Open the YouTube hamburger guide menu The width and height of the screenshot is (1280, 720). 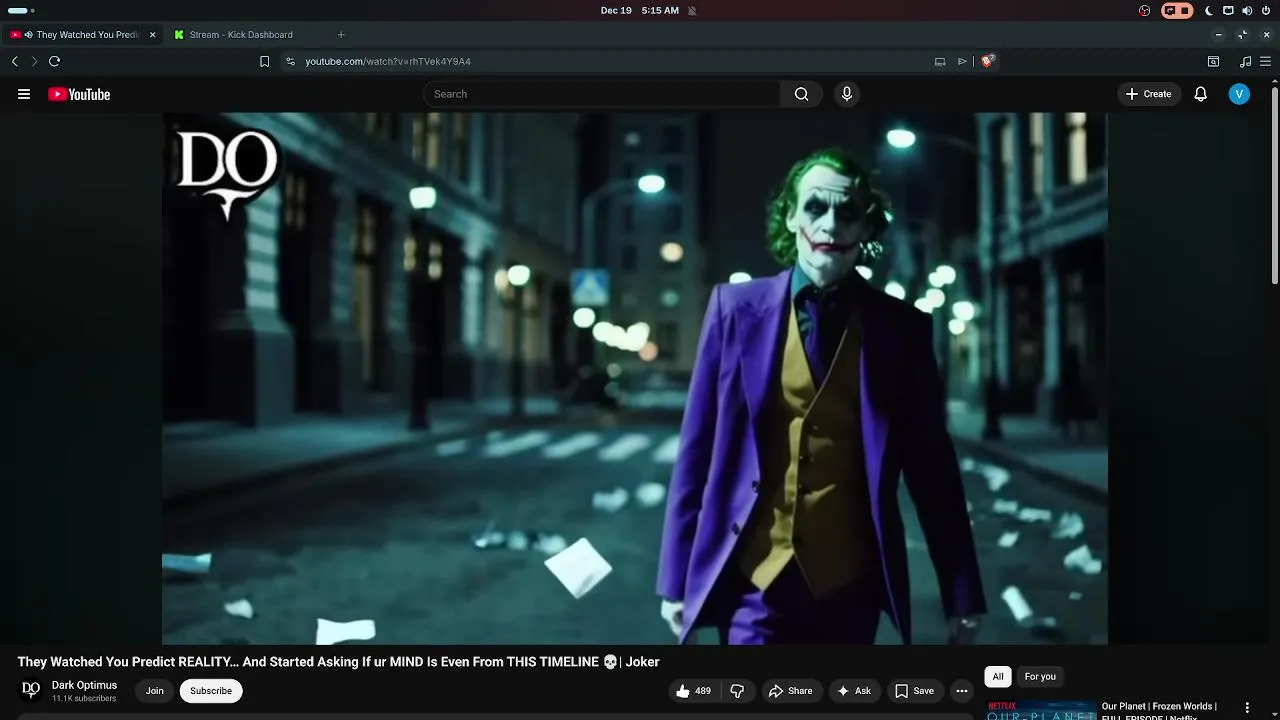pos(24,94)
